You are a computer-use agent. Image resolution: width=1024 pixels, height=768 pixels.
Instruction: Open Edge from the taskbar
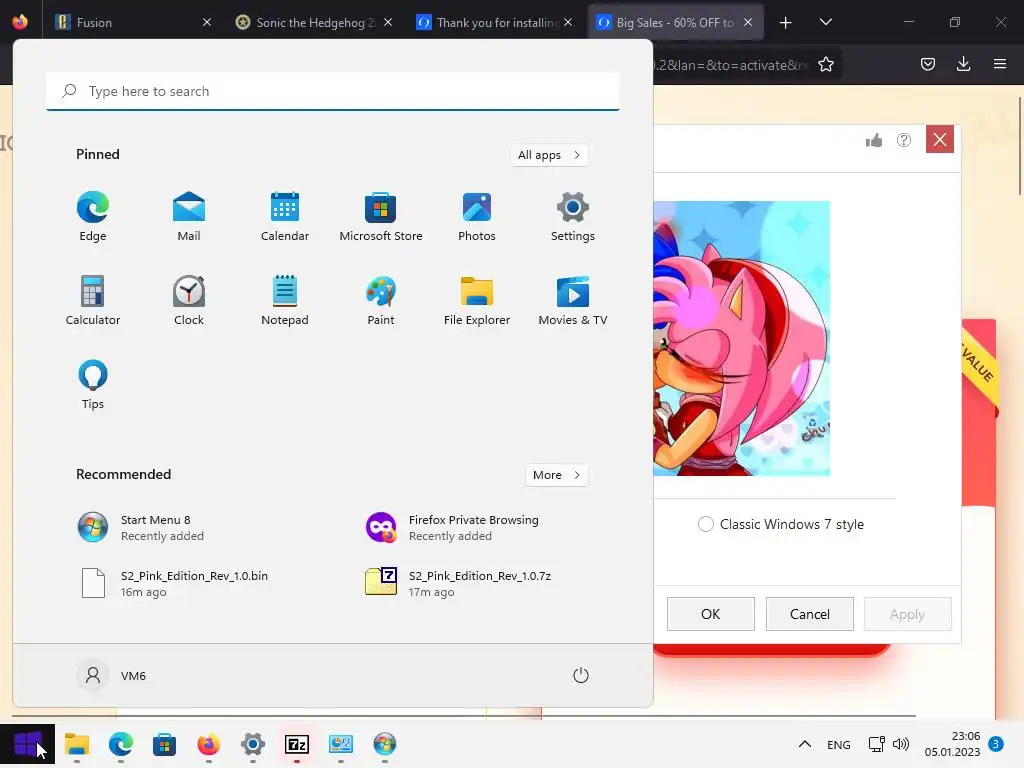(121, 744)
